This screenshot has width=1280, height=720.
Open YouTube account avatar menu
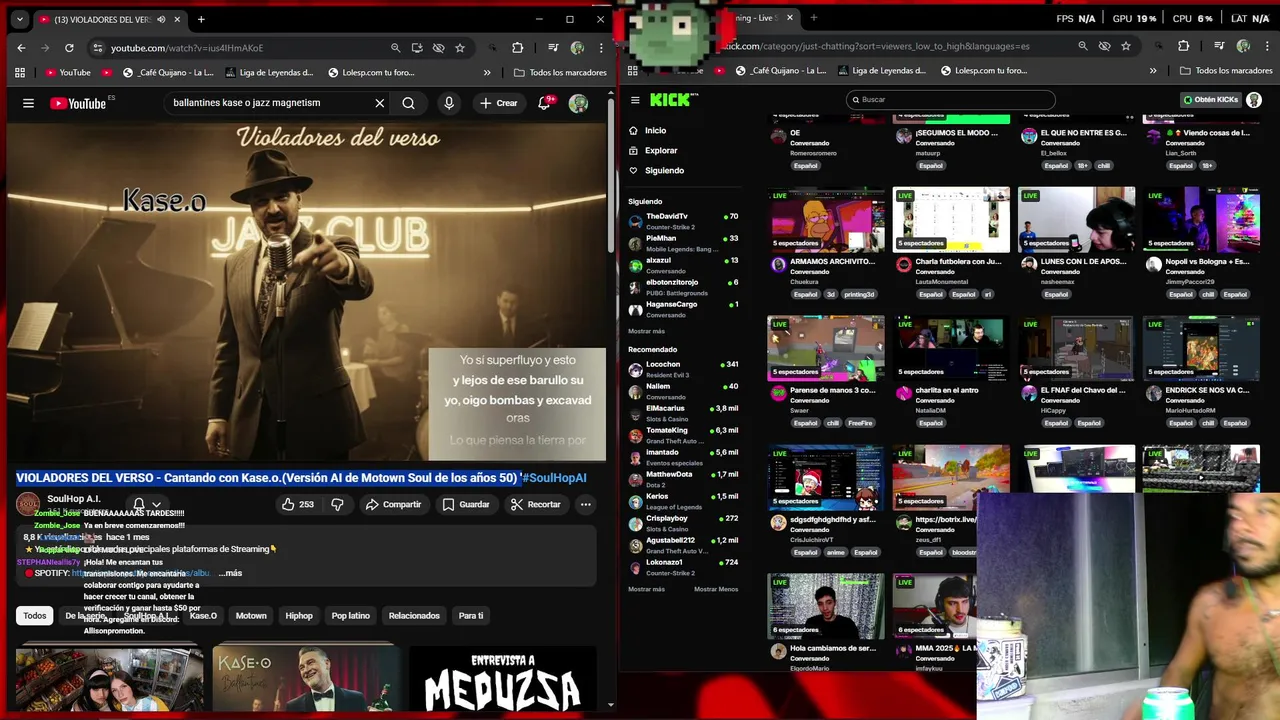coord(578,103)
